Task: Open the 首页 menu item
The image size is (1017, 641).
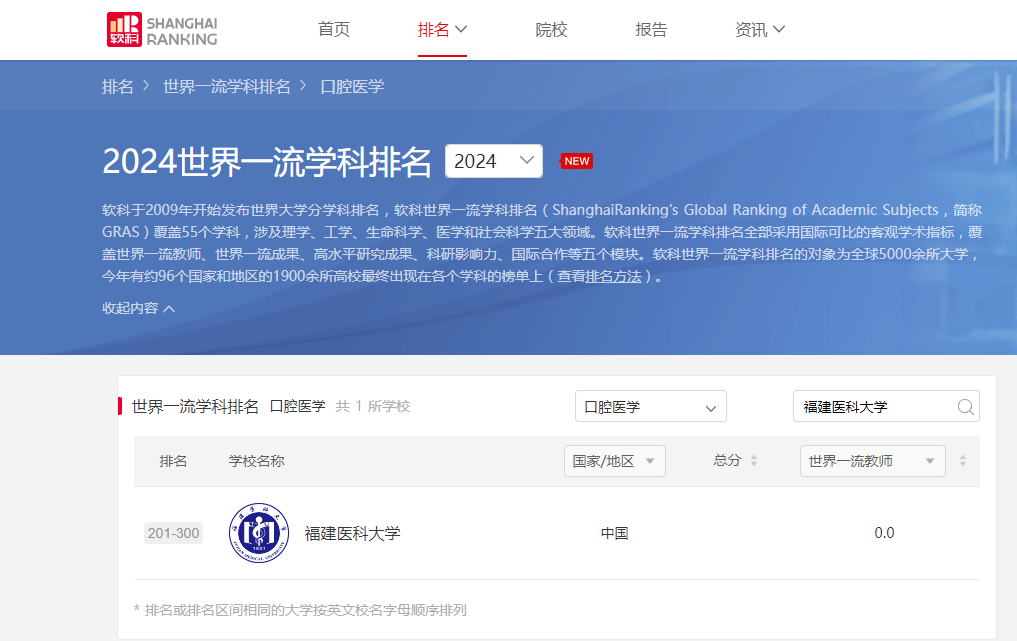Action: point(334,29)
